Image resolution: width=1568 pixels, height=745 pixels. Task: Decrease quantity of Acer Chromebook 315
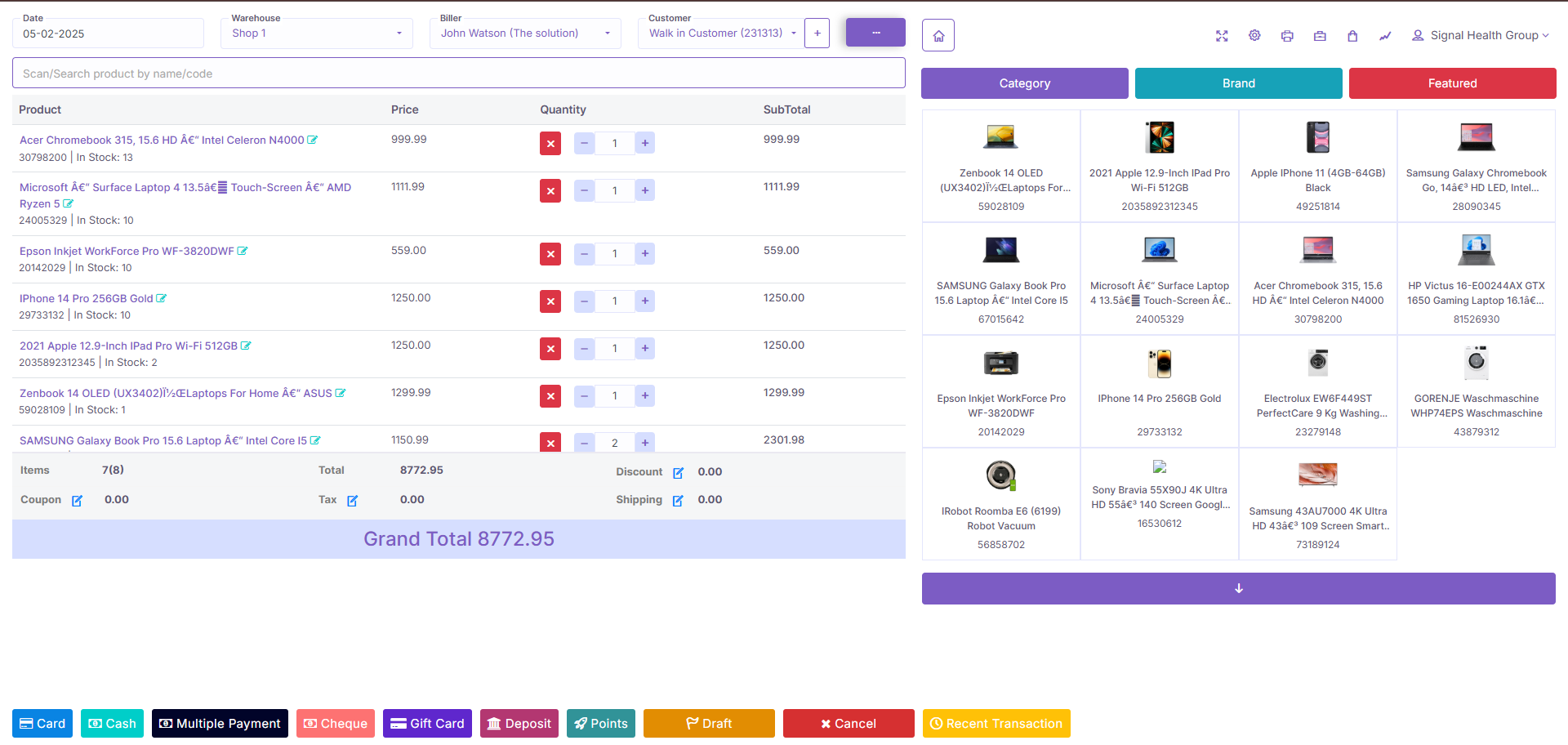[x=584, y=143]
